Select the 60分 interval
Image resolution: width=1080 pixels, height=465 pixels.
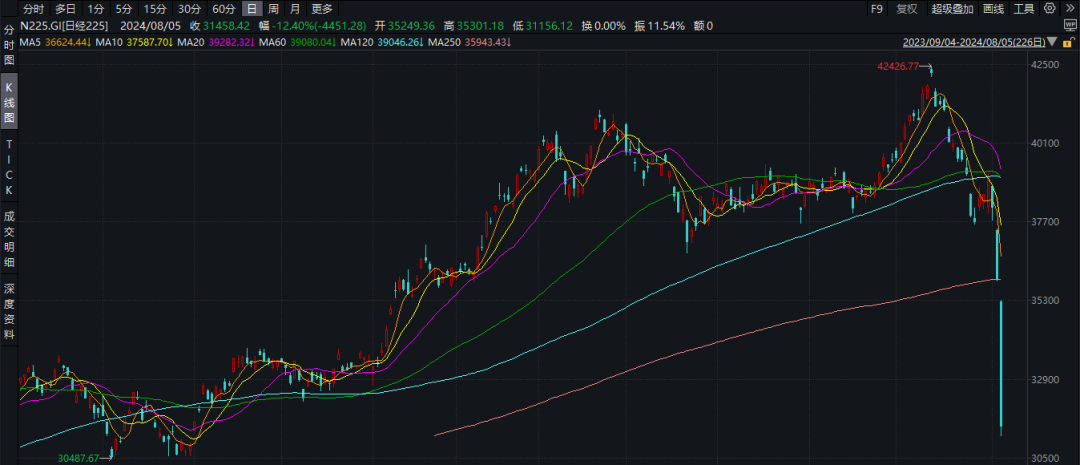[x=223, y=9]
